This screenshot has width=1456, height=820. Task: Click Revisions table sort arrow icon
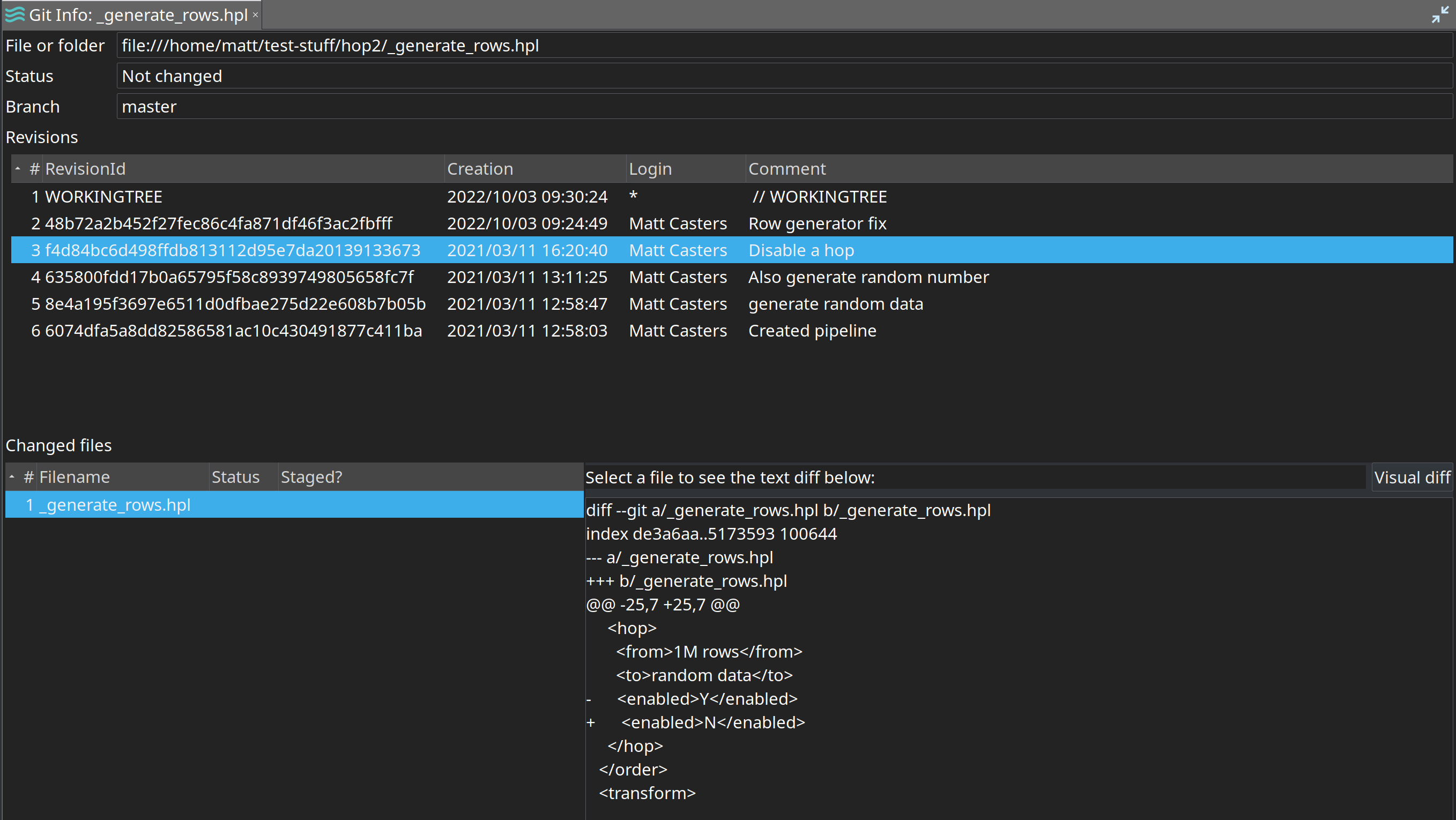(18, 168)
